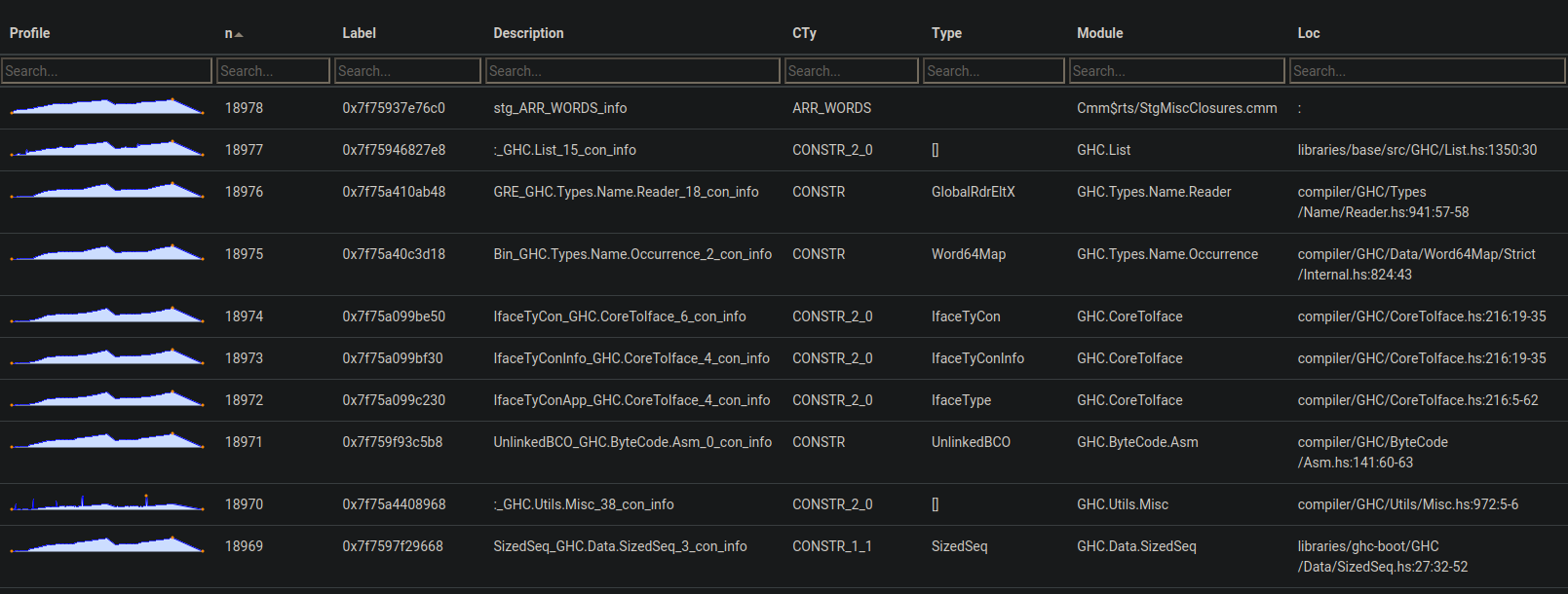Click the search box under Description
This screenshot has width=1568, height=594.
[x=632, y=71]
